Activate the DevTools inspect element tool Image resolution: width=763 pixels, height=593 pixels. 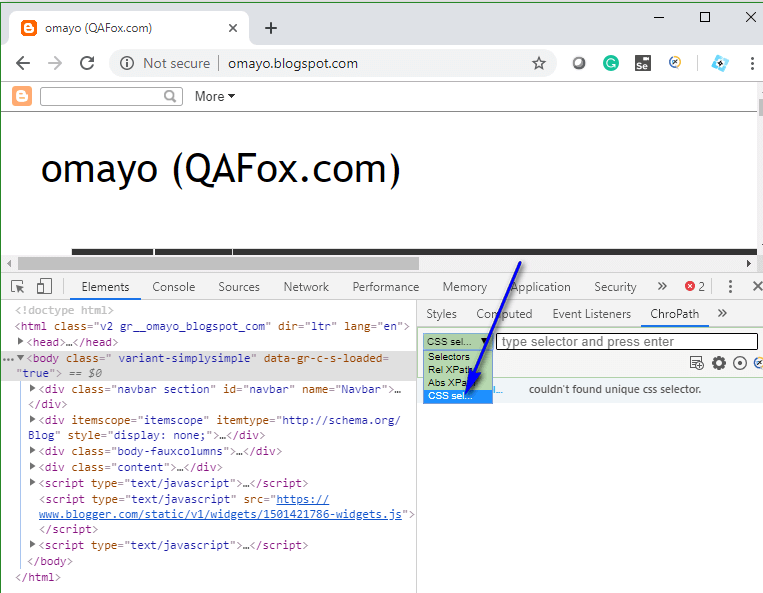(18, 287)
